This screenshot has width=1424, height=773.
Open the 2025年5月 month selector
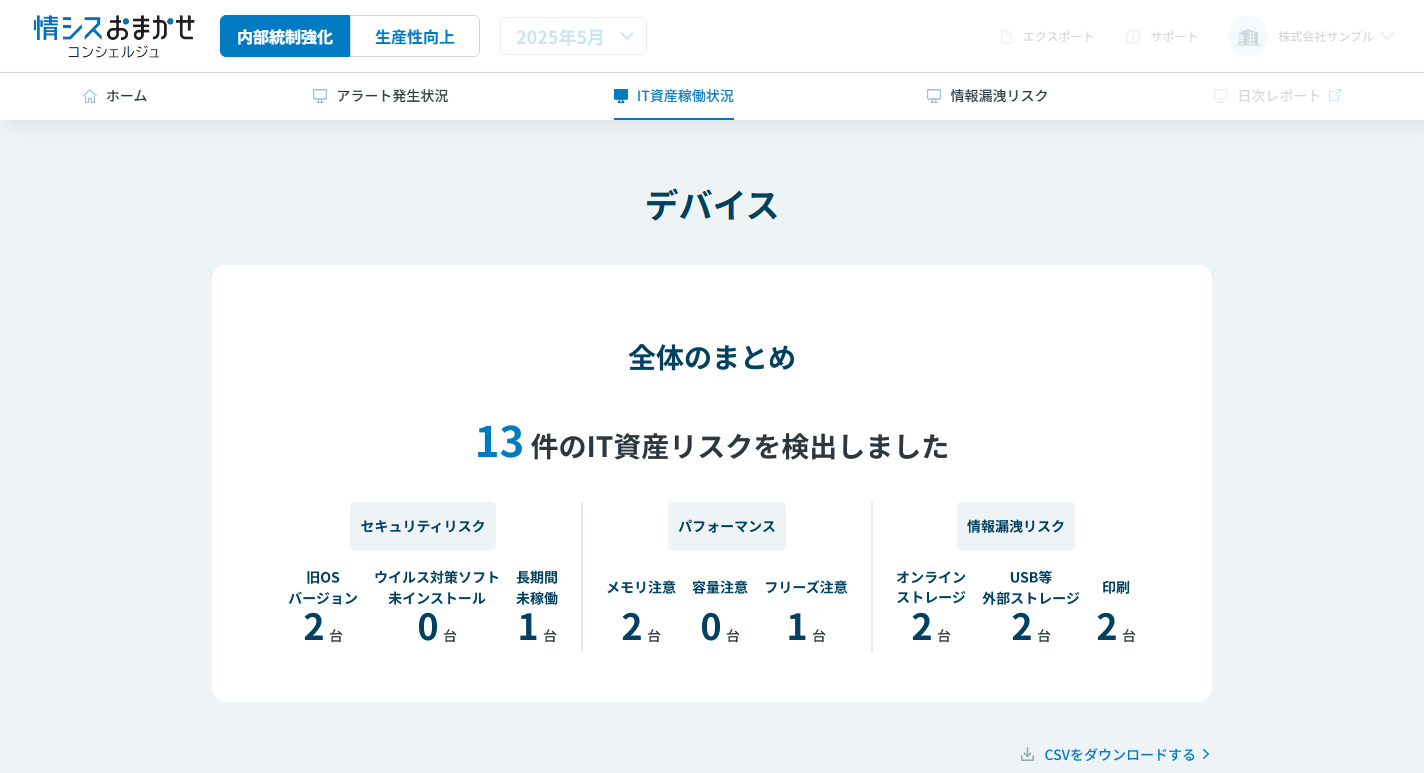click(x=573, y=36)
